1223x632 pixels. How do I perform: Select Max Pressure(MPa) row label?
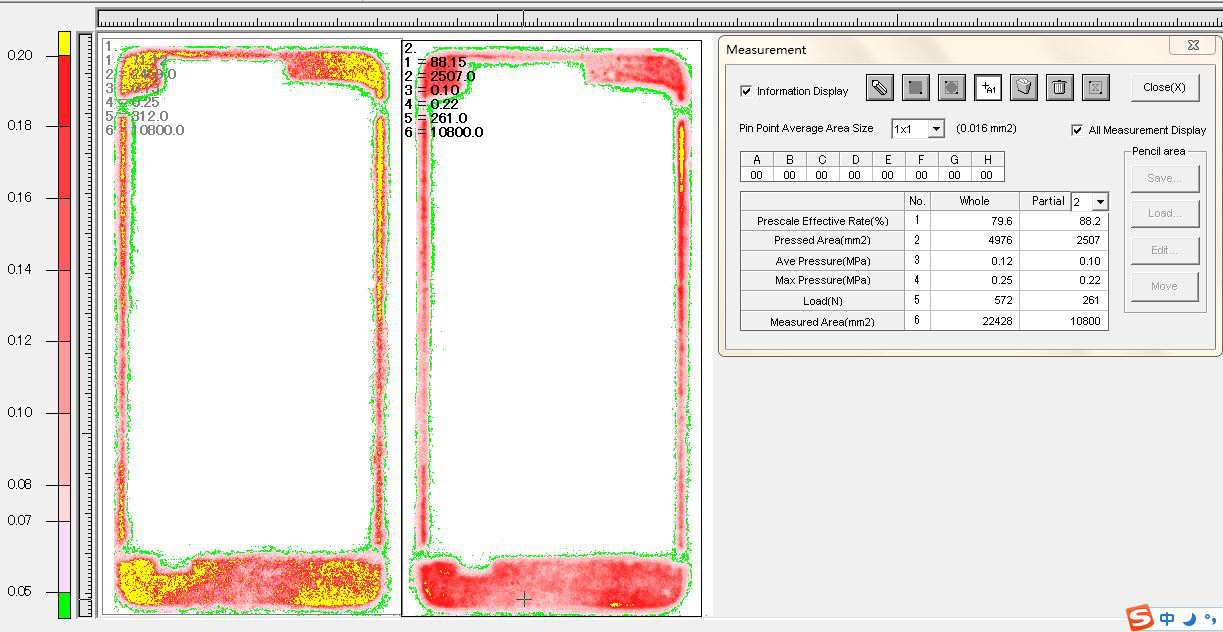822,280
